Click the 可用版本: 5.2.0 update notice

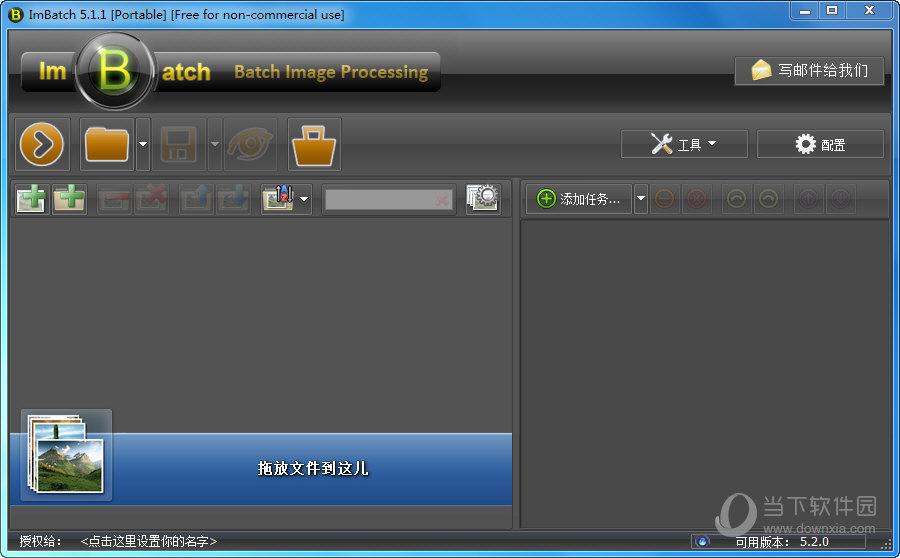[x=782, y=542]
